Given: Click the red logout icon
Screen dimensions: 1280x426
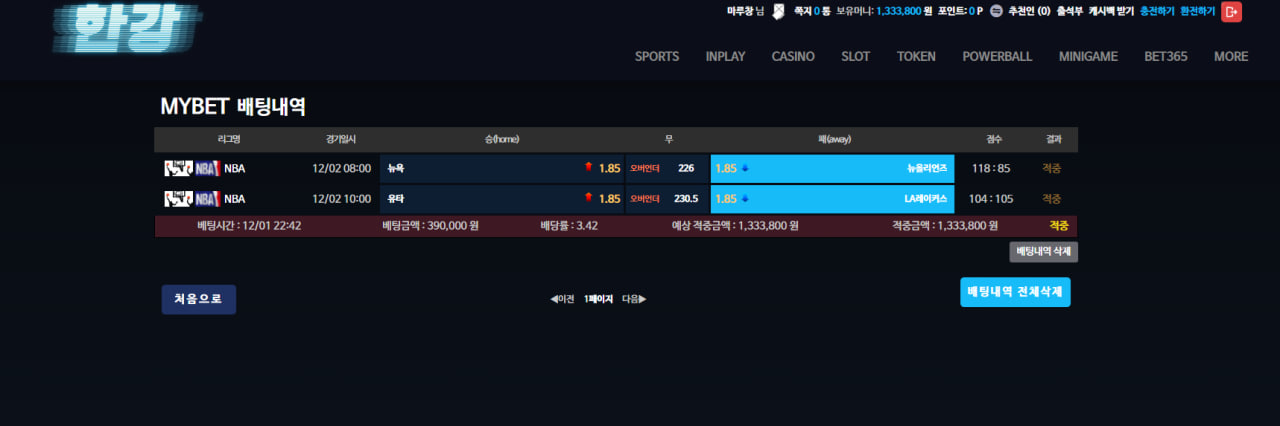Looking at the screenshot, I should [1232, 11].
